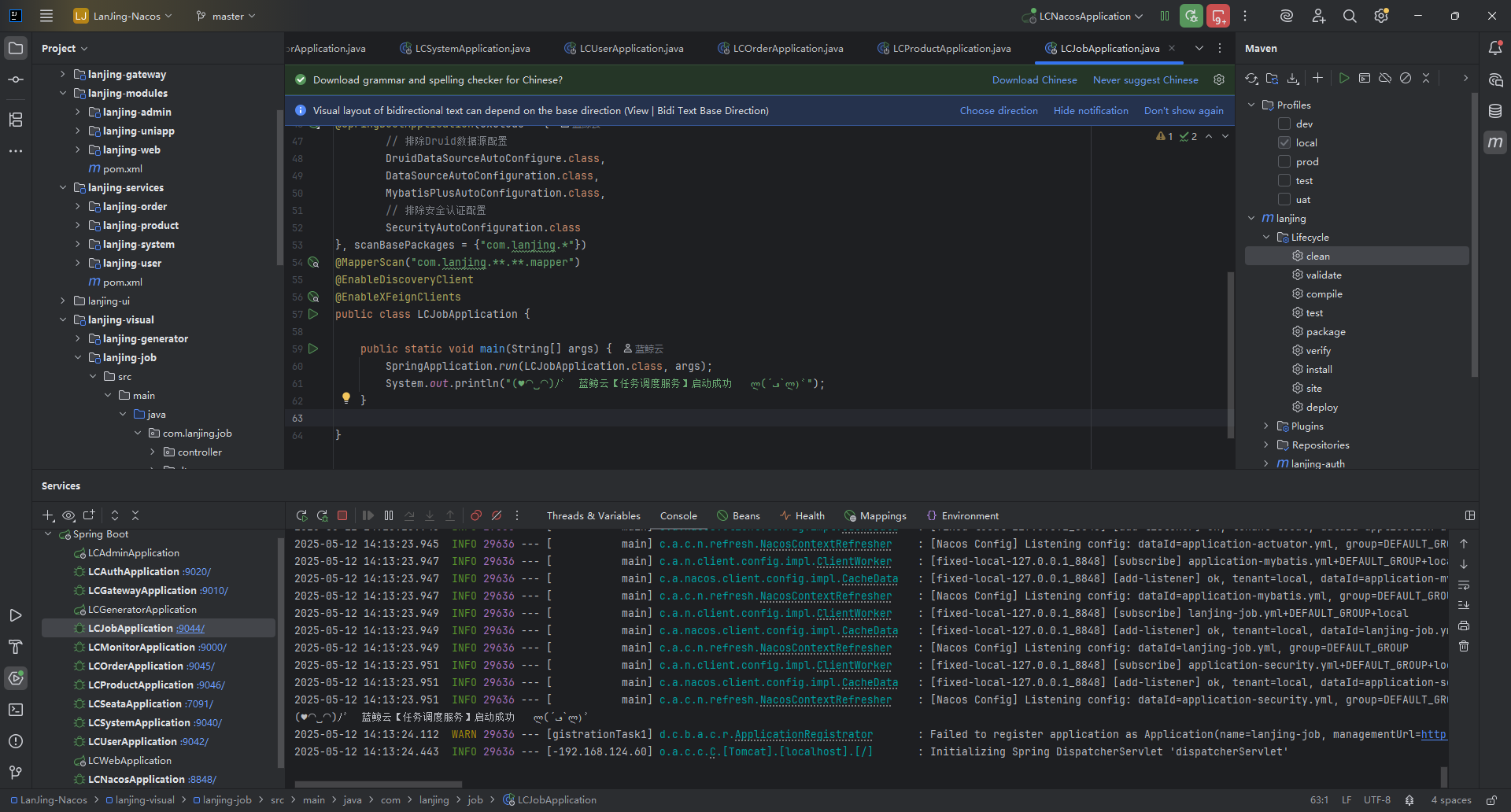Click the console horizontal scrollbar
This screenshot has width=1511, height=812.
(x=379, y=784)
